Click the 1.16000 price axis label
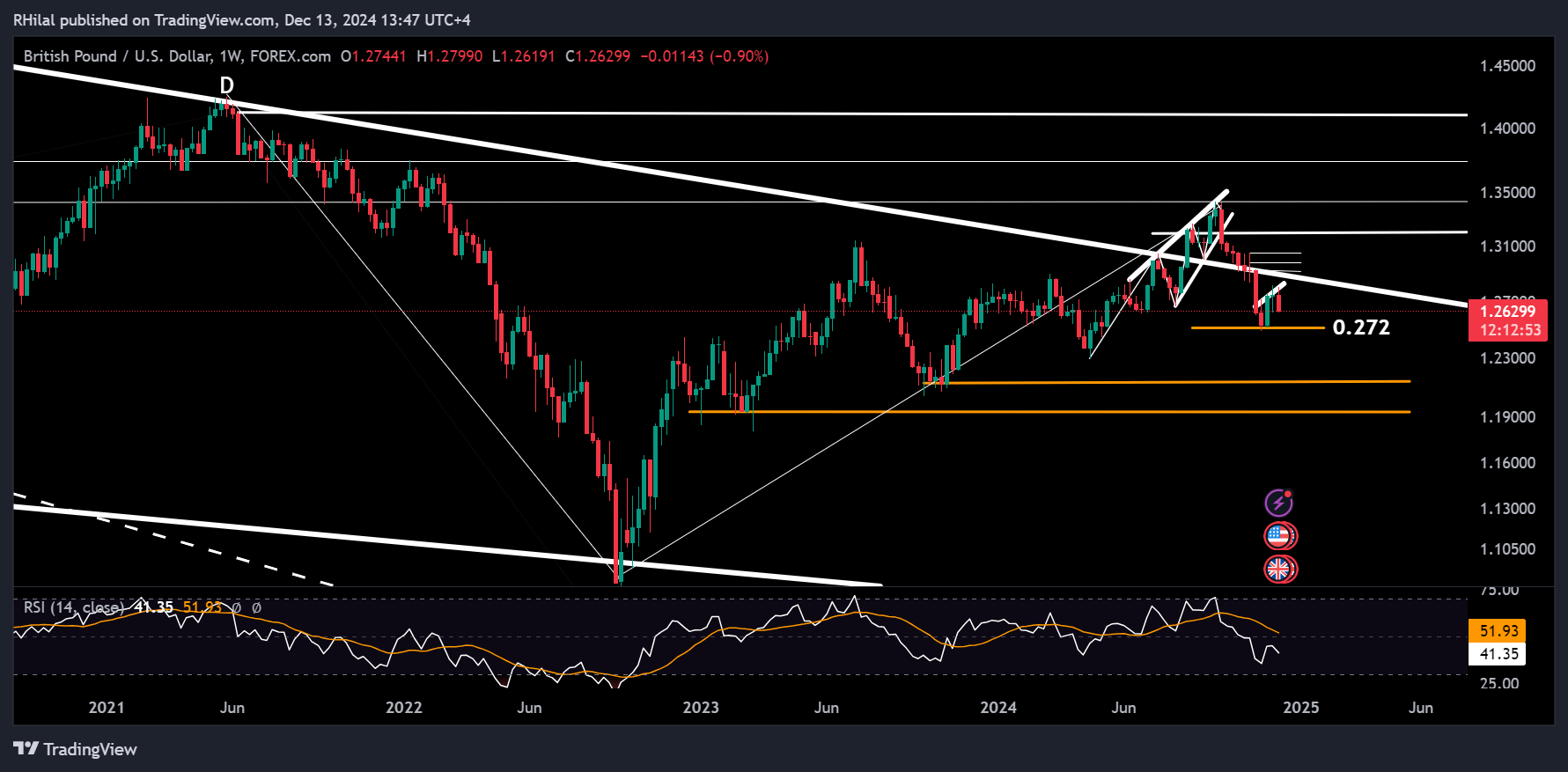This screenshot has height=772, width=1568. click(x=1507, y=463)
